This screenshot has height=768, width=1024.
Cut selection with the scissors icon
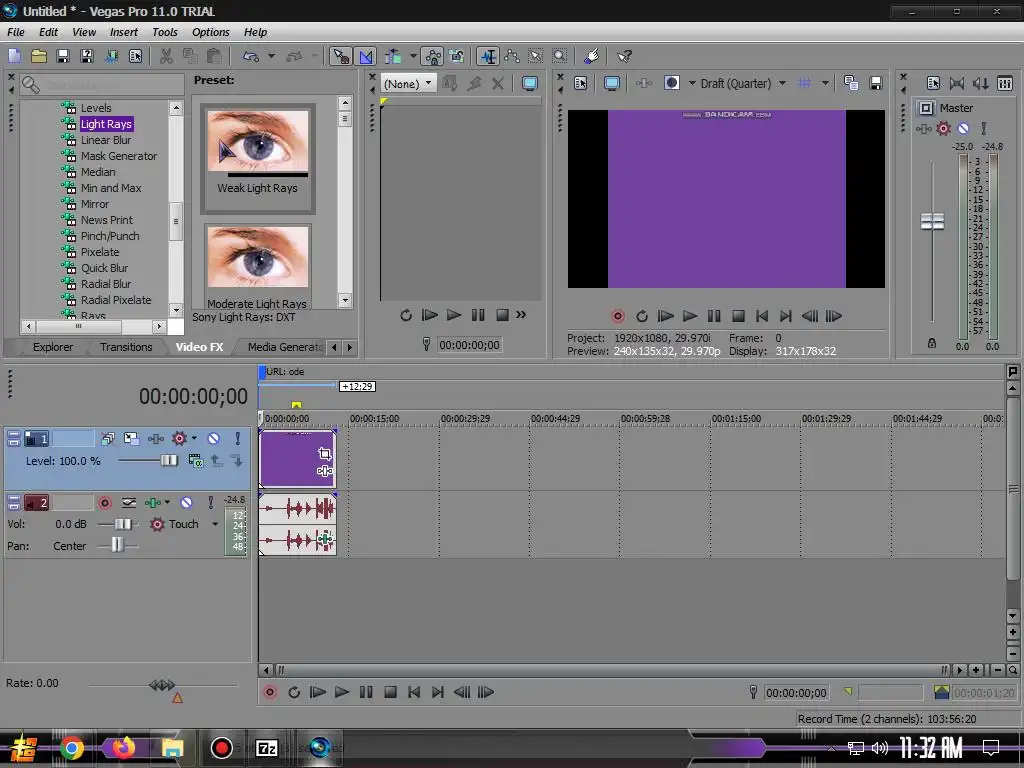click(x=167, y=56)
